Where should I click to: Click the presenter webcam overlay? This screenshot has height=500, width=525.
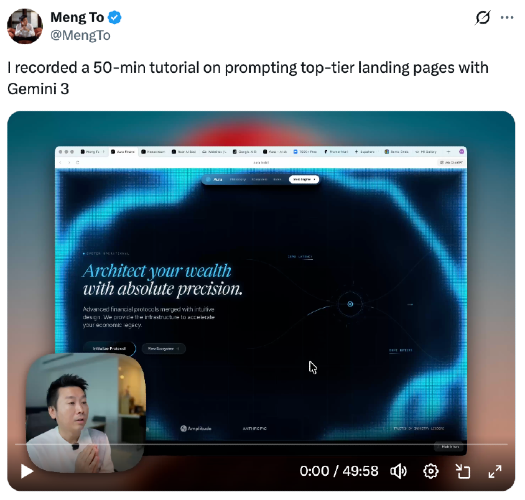(86, 413)
